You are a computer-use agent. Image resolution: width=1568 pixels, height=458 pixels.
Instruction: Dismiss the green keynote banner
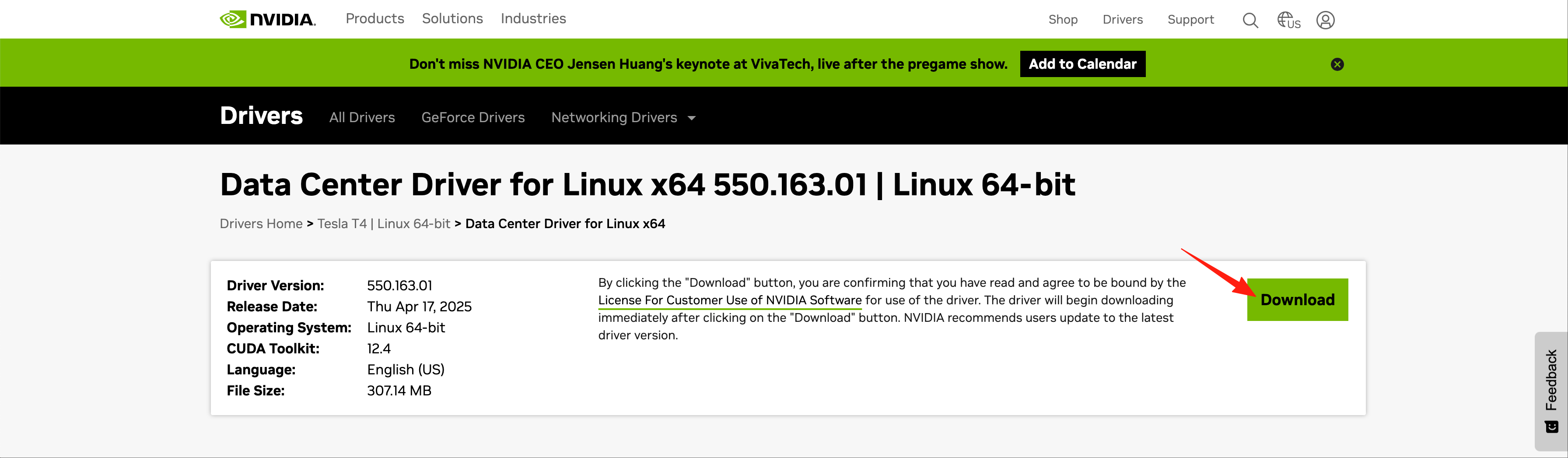[x=1337, y=64]
